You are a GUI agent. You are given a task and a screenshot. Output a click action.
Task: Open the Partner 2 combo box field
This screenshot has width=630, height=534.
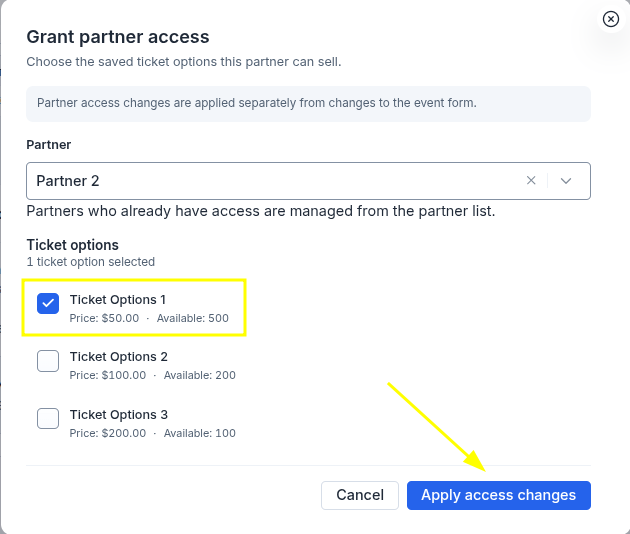point(308,181)
